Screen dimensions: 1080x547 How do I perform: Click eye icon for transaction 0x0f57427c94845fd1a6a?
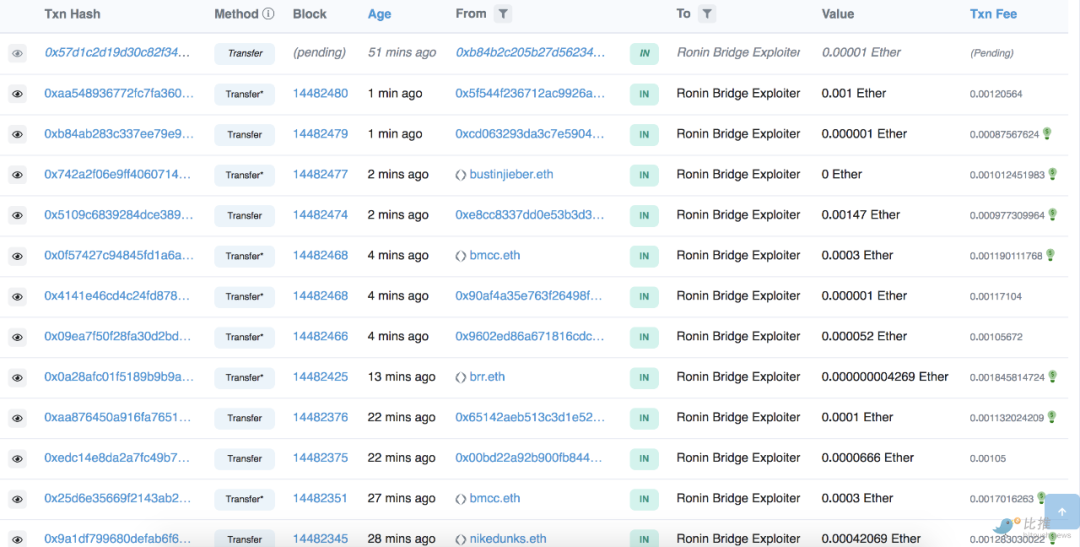(x=17, y=256)
